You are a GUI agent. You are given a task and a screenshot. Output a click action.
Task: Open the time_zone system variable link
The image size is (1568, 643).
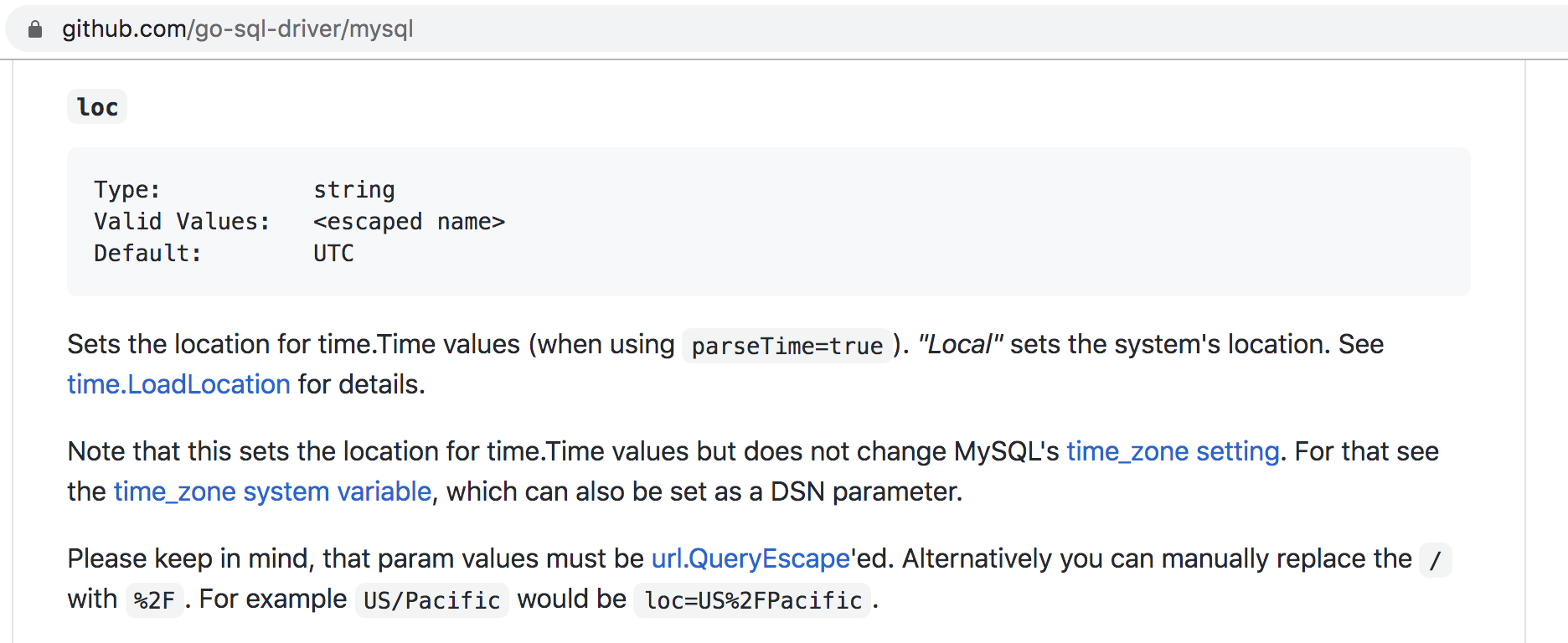(x=272, y=491)
